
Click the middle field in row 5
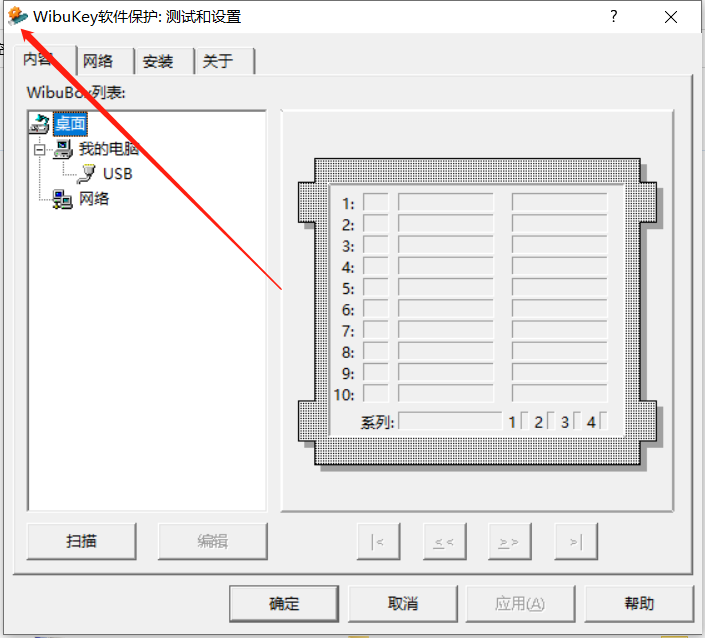pyautogui.click(x=446, y=287)
